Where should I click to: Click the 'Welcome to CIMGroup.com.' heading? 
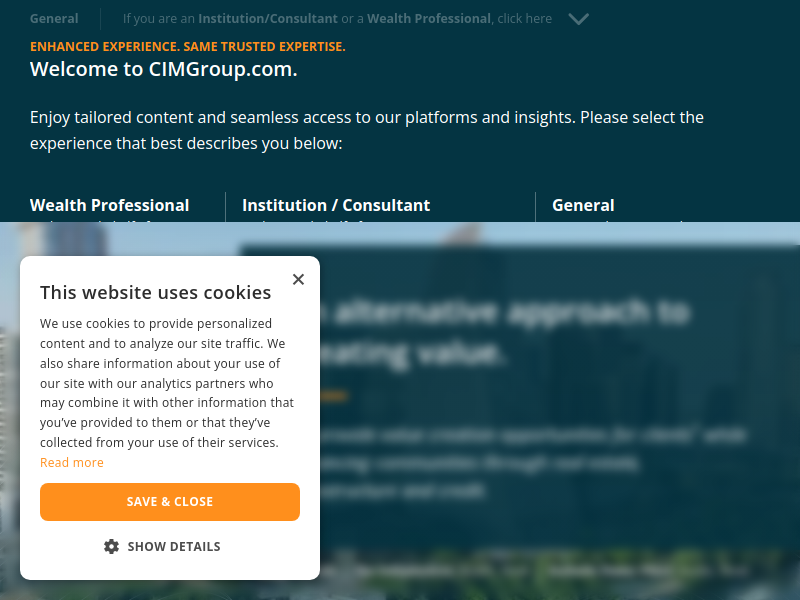164,69
